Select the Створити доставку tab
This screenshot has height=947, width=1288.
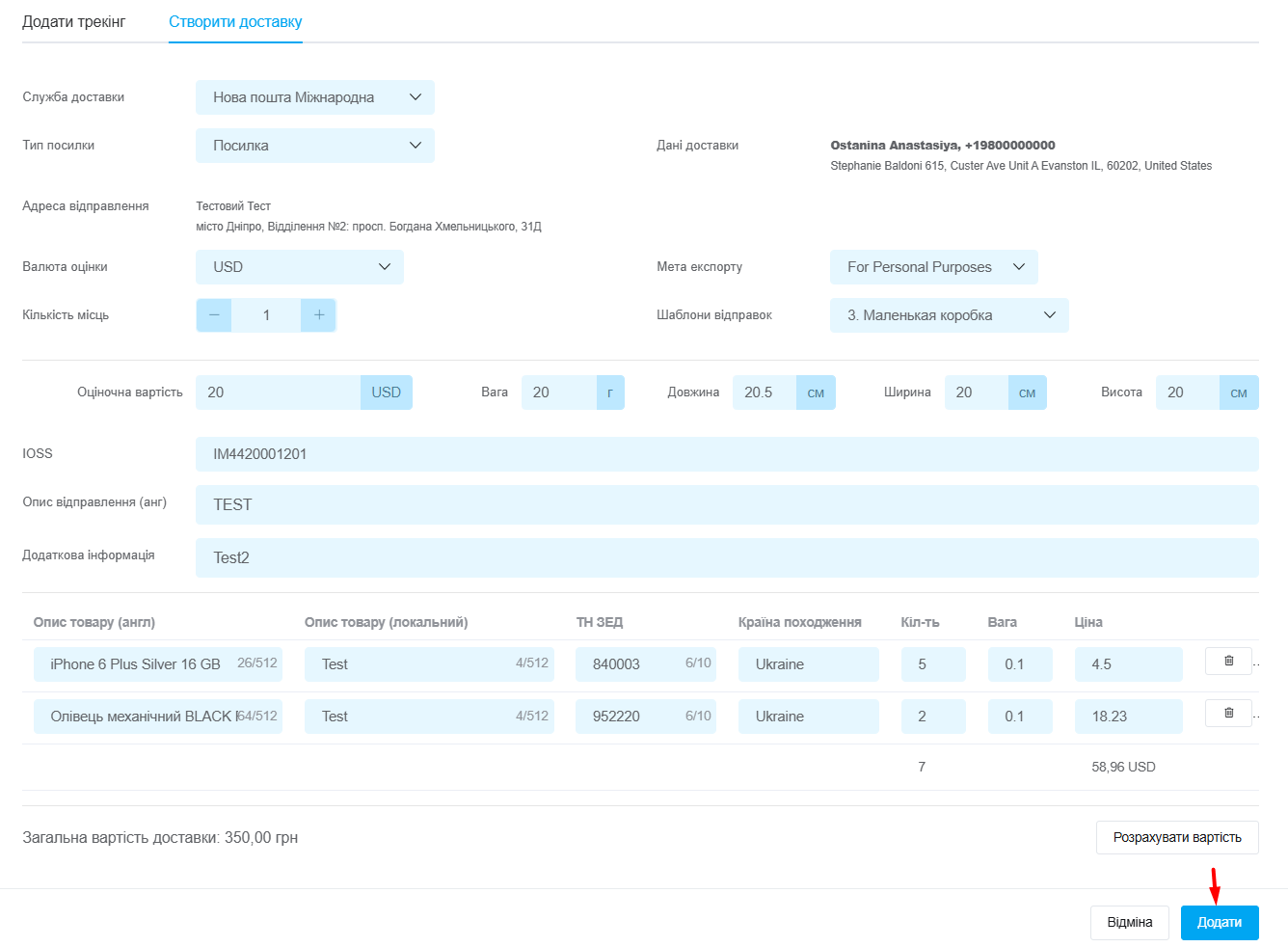[235, 21]
